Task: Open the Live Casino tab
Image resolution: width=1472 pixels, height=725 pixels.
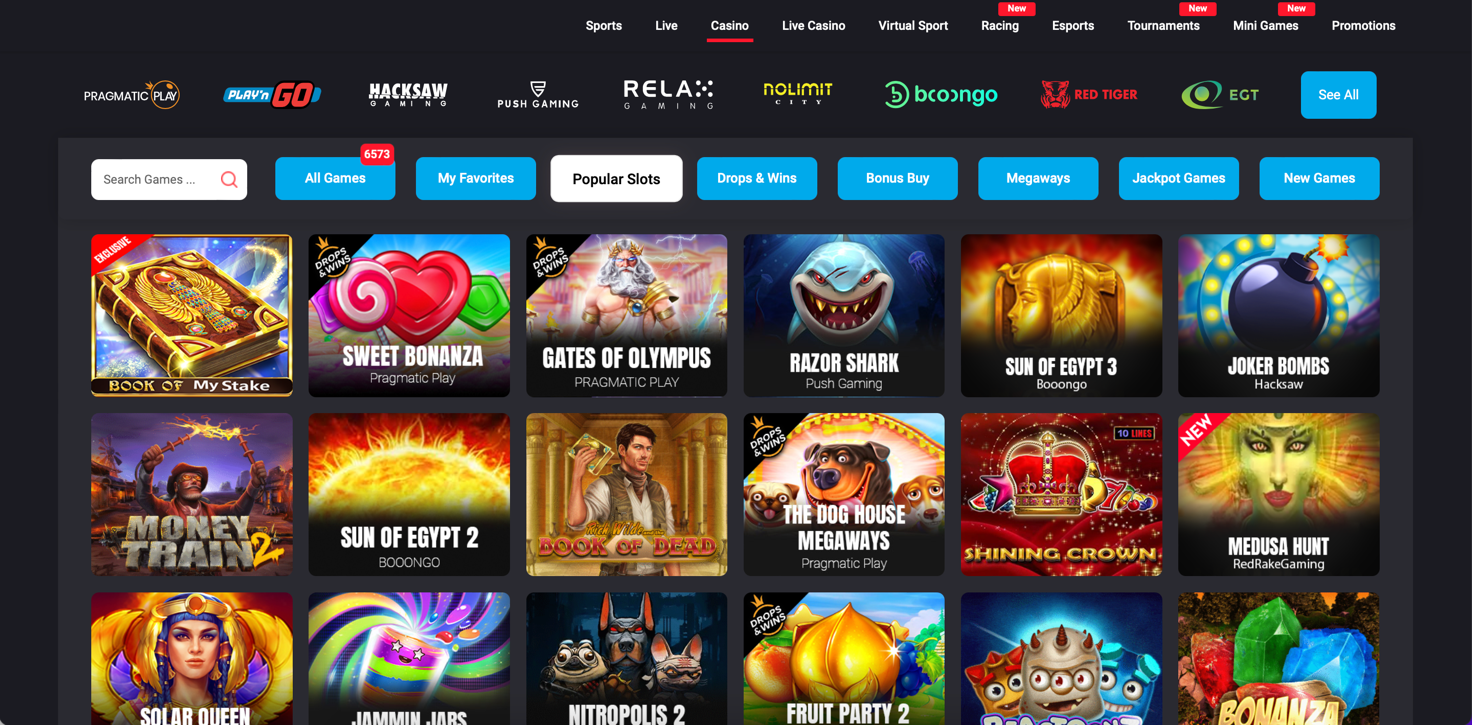Action: pos(813,26)
